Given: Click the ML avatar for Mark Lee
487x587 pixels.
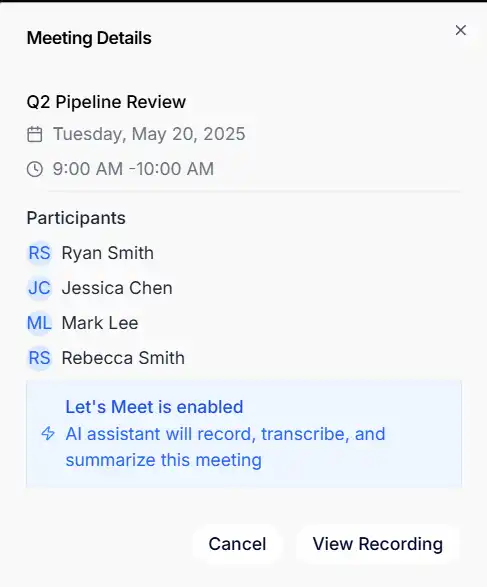Looking at the screenshot, I should [39, 323].
